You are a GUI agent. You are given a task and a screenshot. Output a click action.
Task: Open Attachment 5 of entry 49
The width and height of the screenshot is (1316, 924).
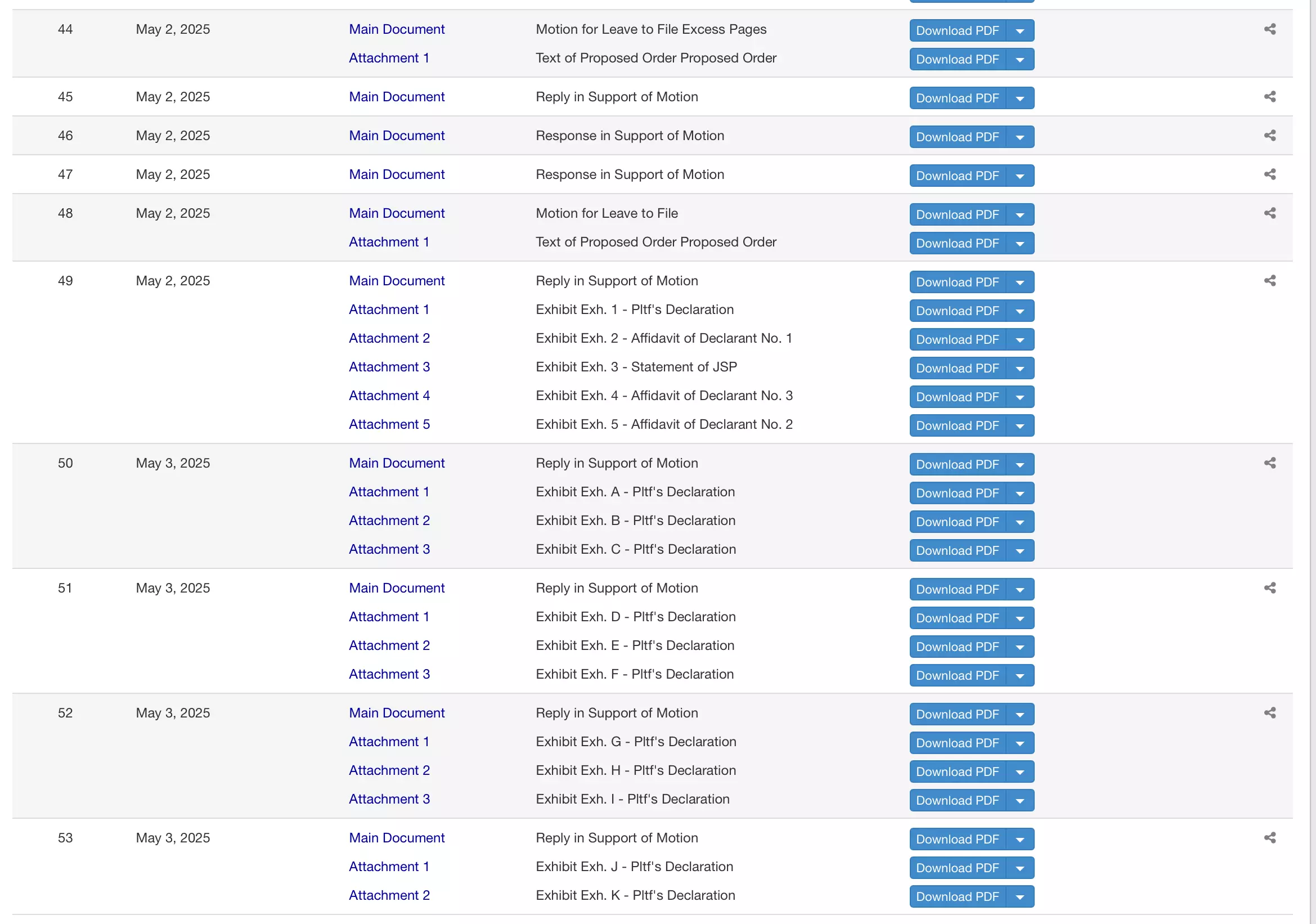389,425
